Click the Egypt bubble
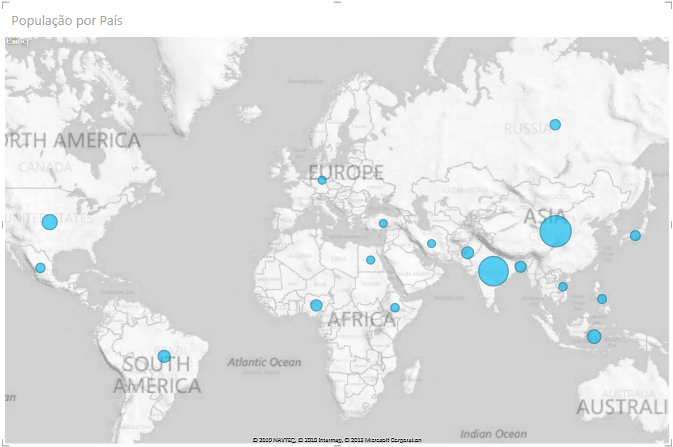 click(370, 260)
